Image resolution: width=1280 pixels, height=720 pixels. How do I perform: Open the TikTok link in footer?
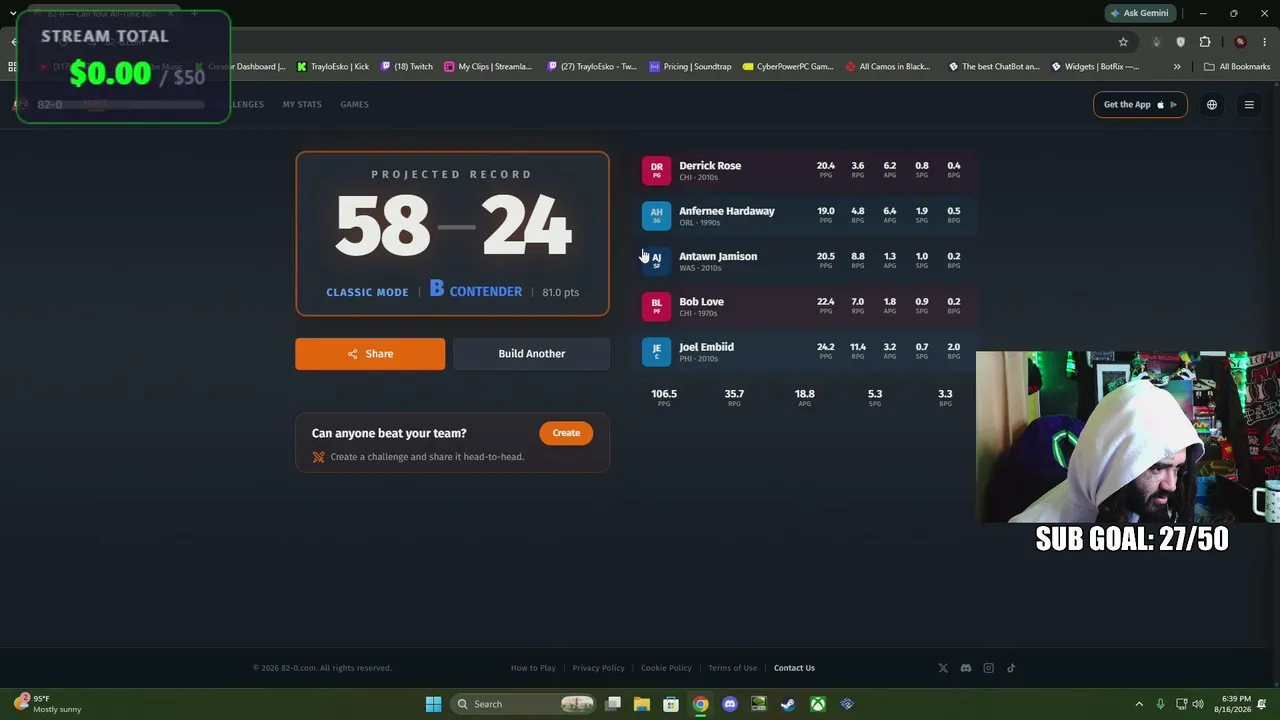pos(1011,668)
